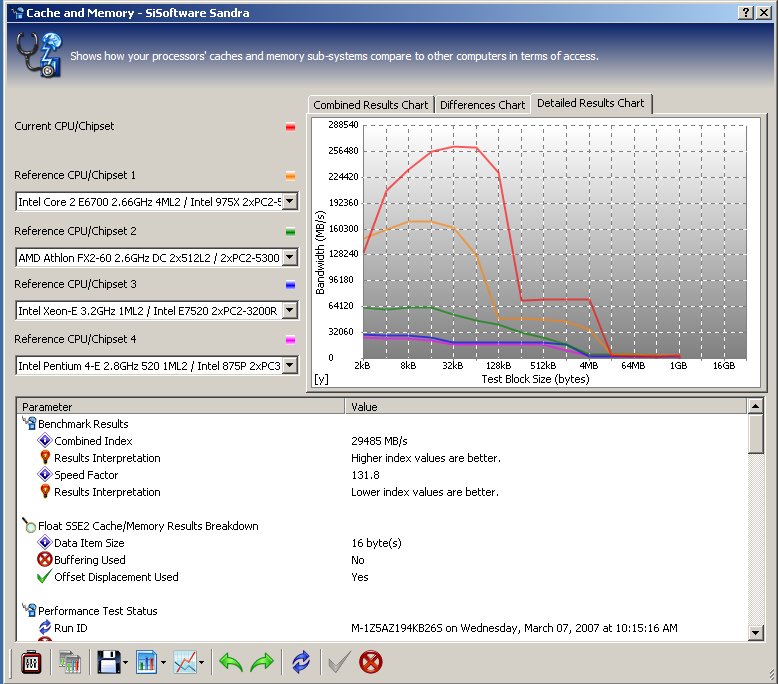This screenshot has width=778, height=684.
Task: Click the red X Buffering Used icon
Action: point(45,559)
